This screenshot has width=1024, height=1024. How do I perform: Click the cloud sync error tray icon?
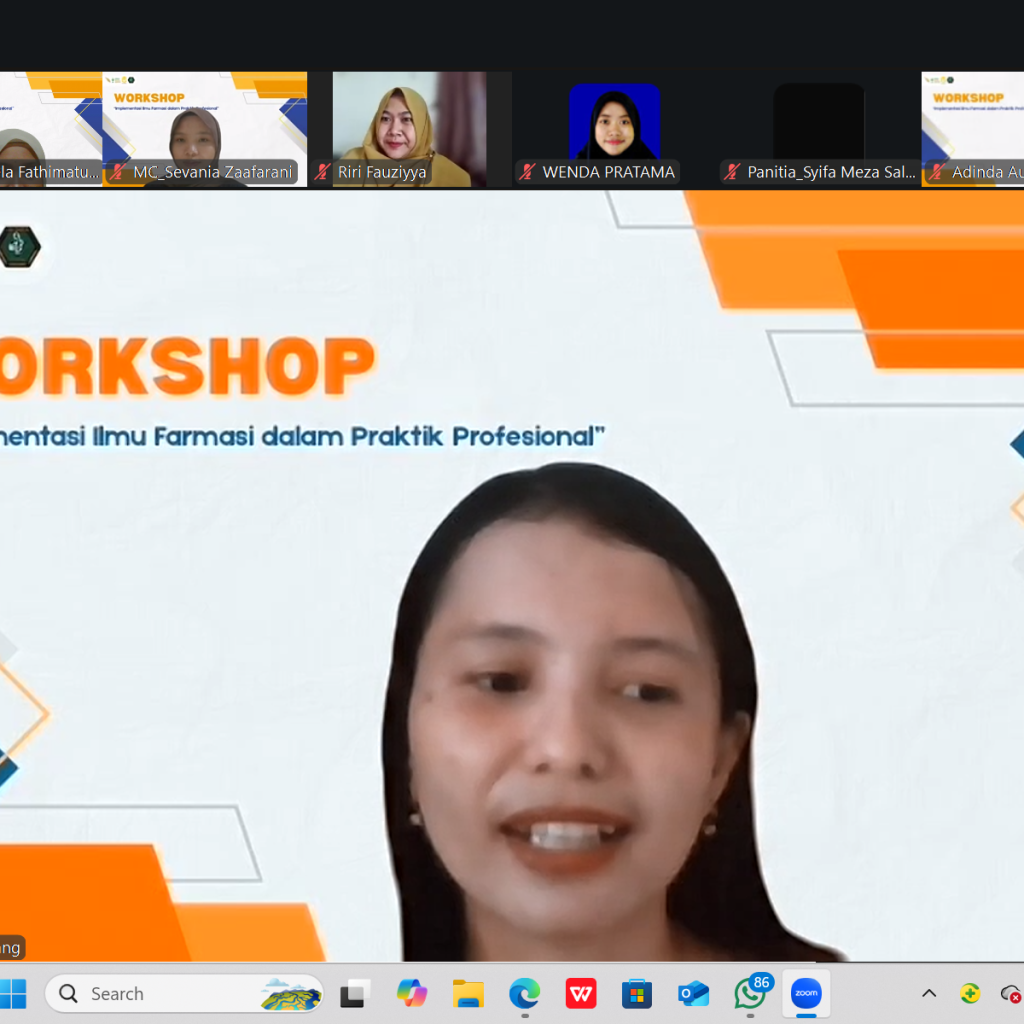pos(1011,994)
